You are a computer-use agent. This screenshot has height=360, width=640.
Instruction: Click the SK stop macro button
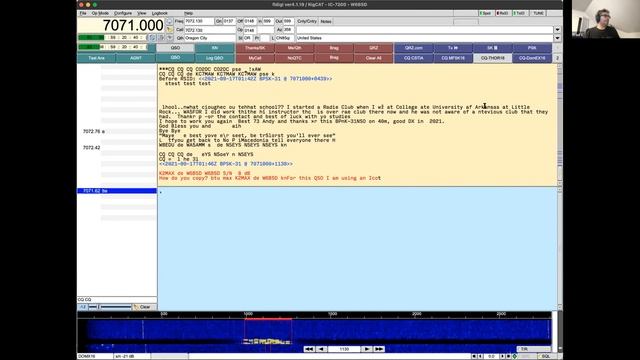492,48
